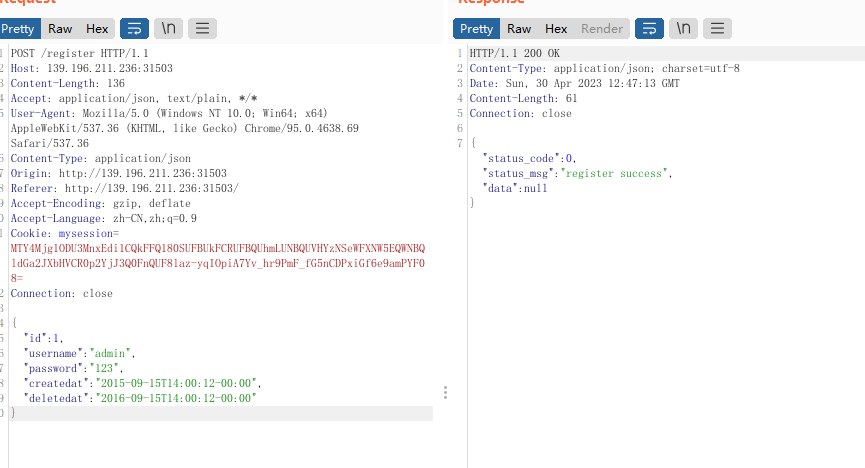This screenshot has height=468, width=865.
Task: Click the '"username":"admin"' JSON field
Action: [x=79, y=353]
